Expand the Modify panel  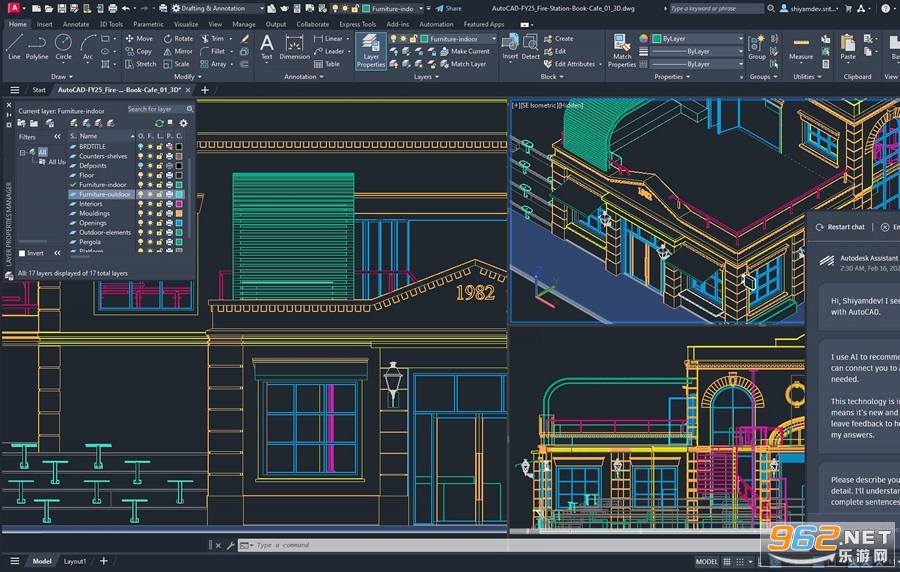[188, 76]
